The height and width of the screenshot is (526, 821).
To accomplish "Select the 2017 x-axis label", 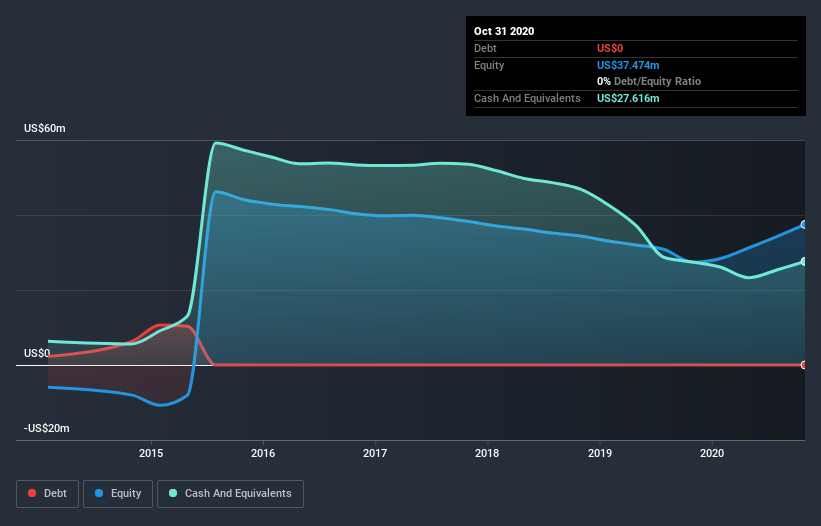I will (x=375, y=453).
